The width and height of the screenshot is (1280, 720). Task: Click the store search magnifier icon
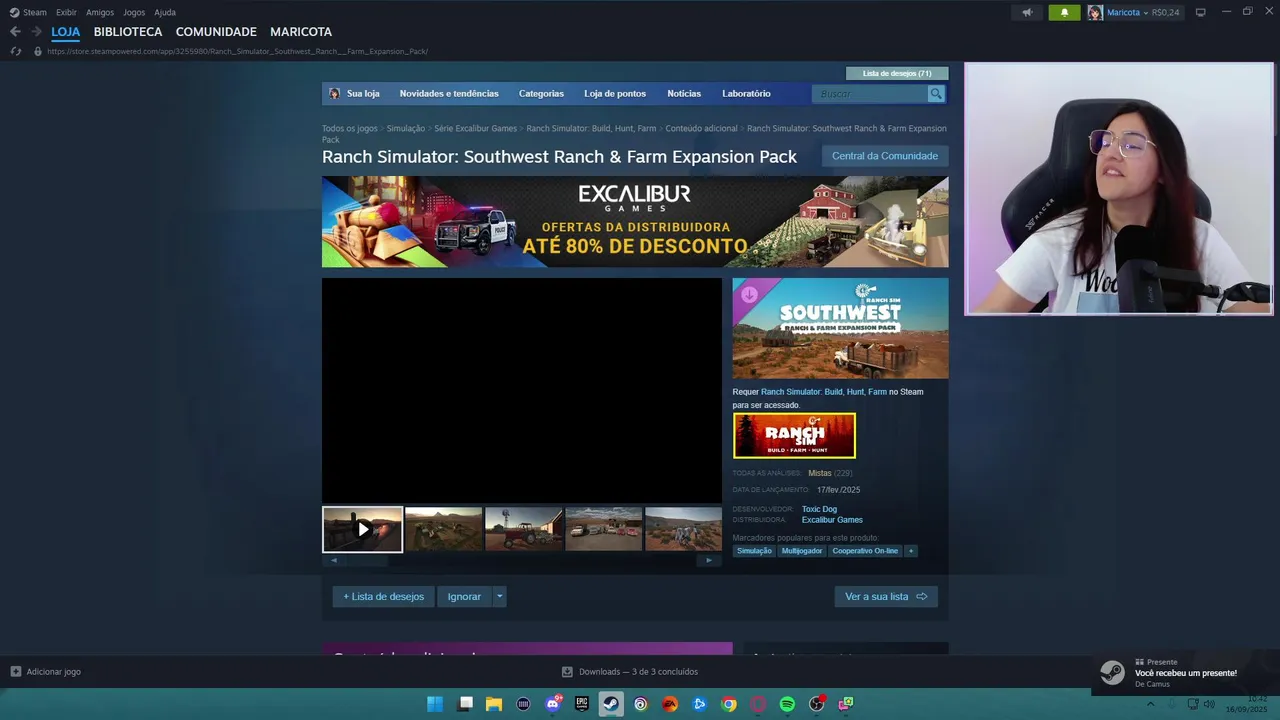click(x=936, y=93)
